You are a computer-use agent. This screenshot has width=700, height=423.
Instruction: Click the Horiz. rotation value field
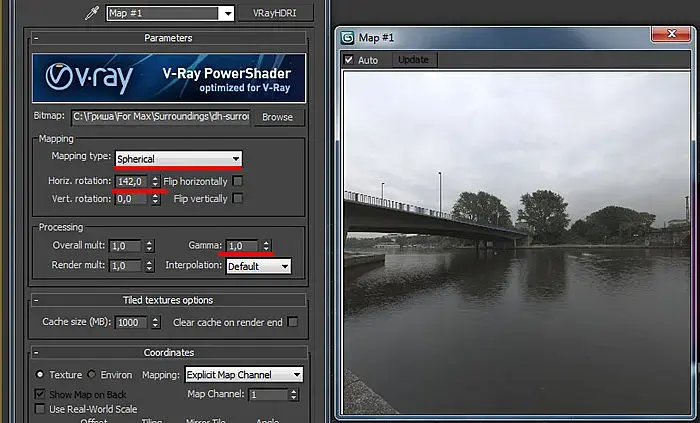click(131, 181)
